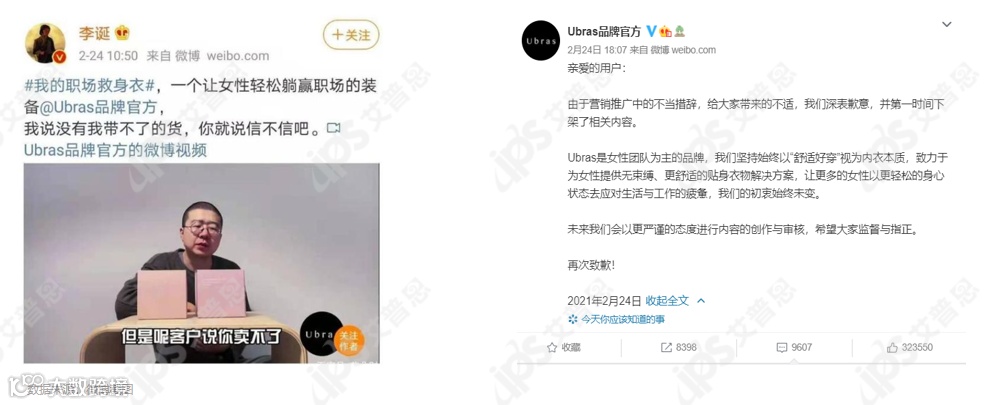Click the blue V verification badge
The image size is (985, 405).
[651, 31]
